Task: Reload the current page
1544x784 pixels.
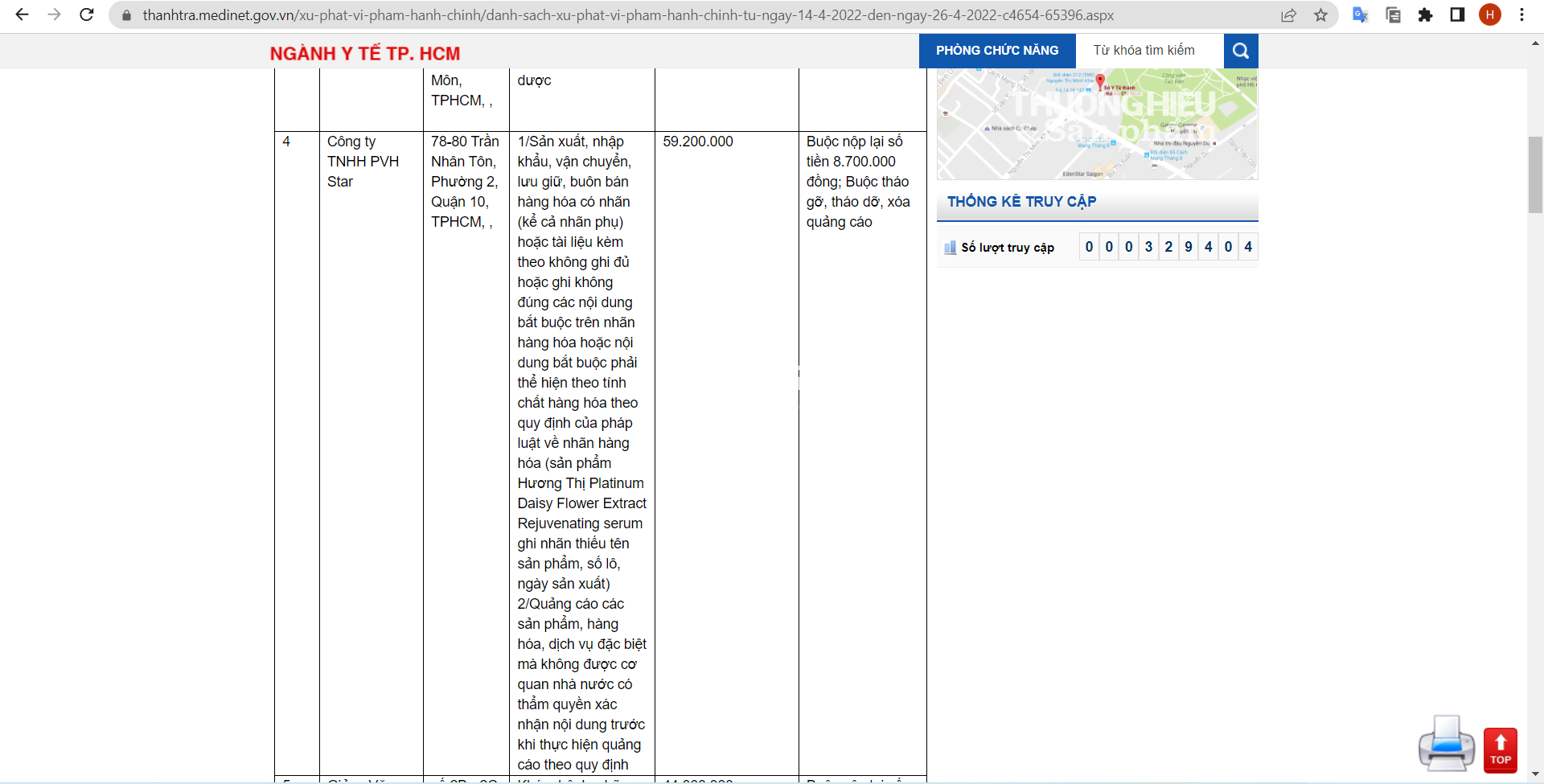Action: (x=87, y=14)
